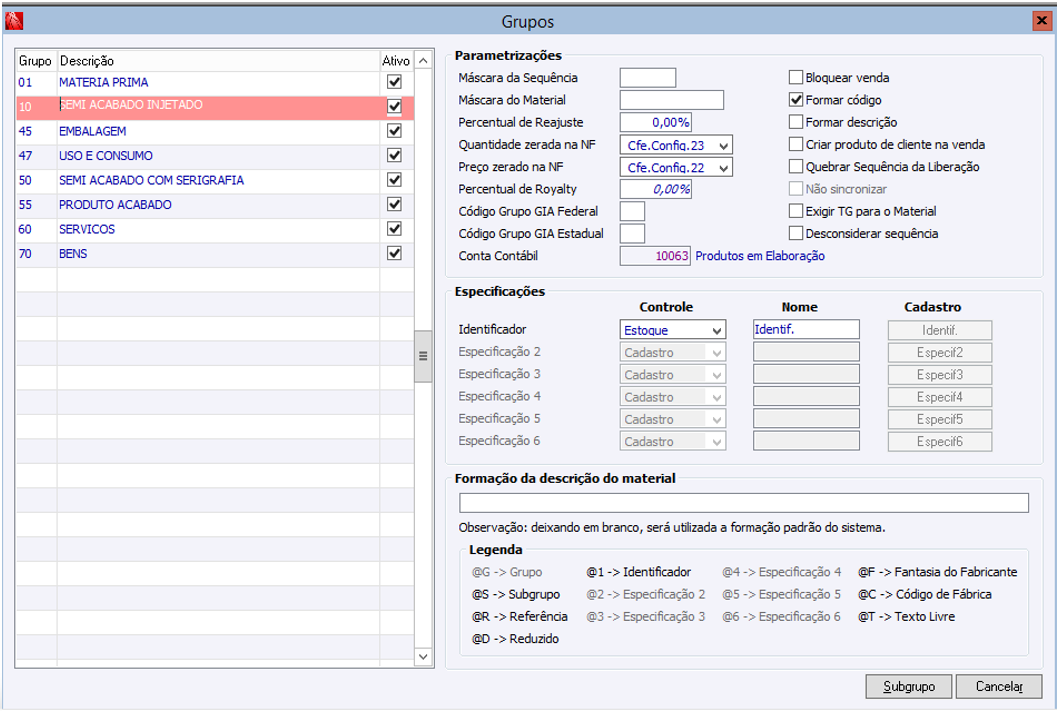Select the SERVICOS group row
Image resolution: width=1057 pixels, height=711 pixels.
tap(215, 229)
